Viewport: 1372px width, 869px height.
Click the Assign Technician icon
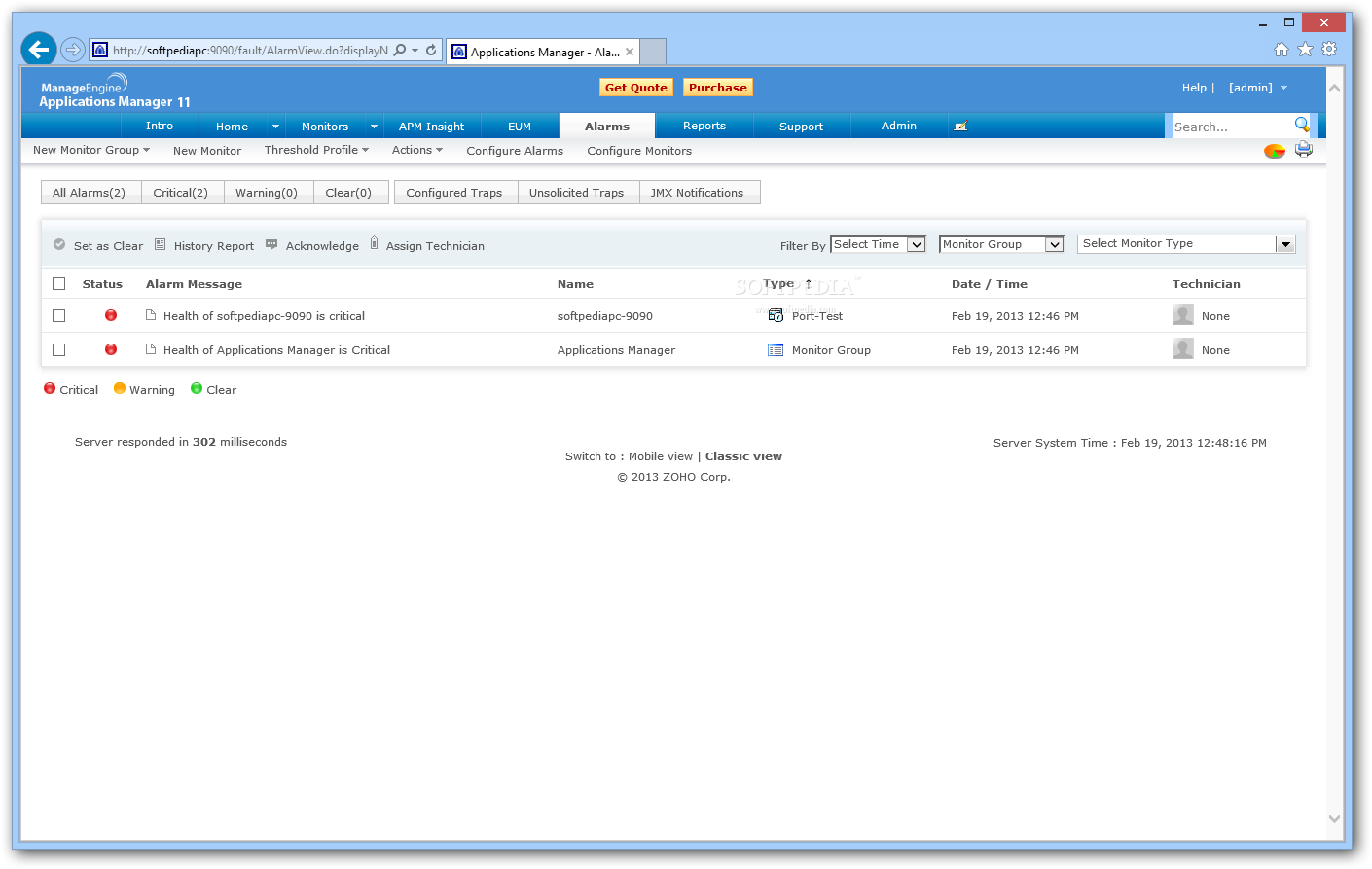(x=374, y=244)
